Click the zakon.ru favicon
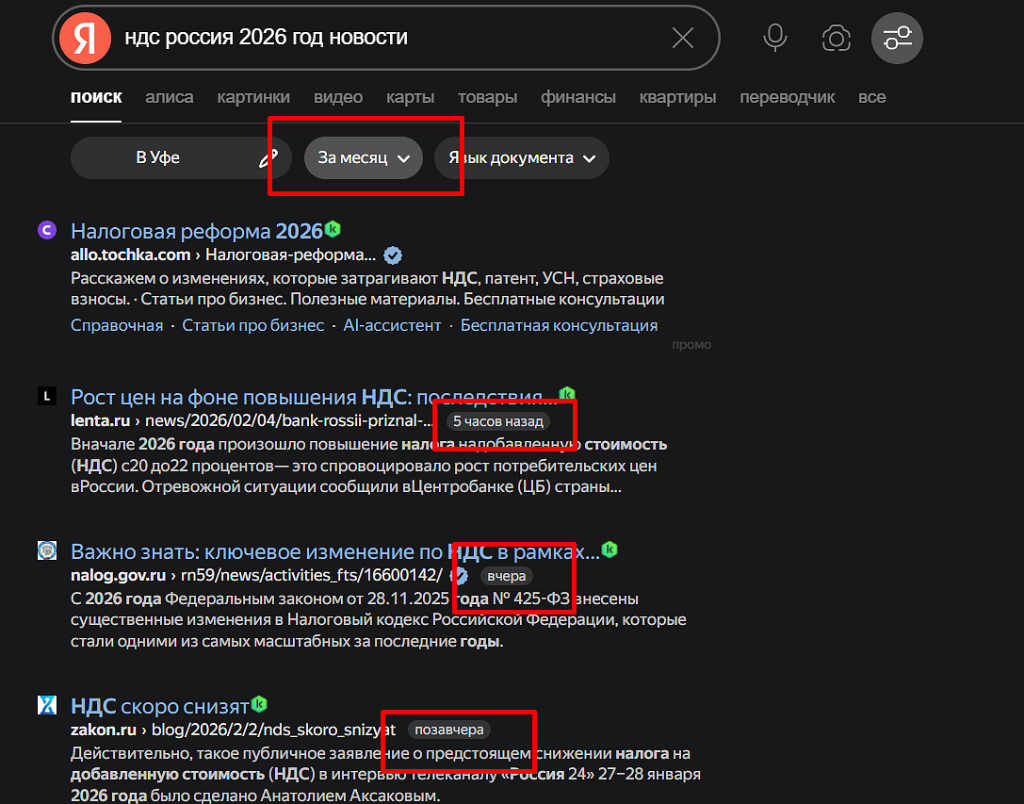 [x=46, y=705]
